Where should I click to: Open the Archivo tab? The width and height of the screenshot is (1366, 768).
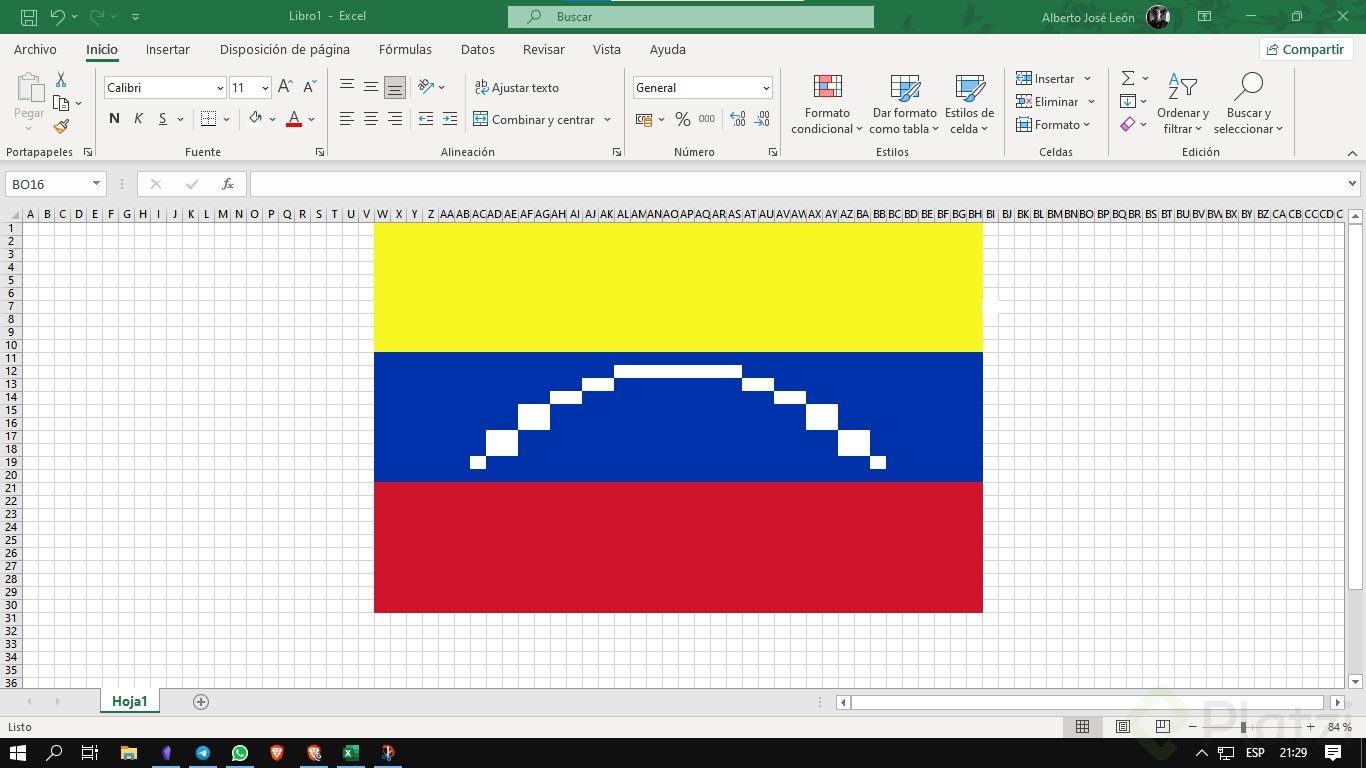coord(35,49)
